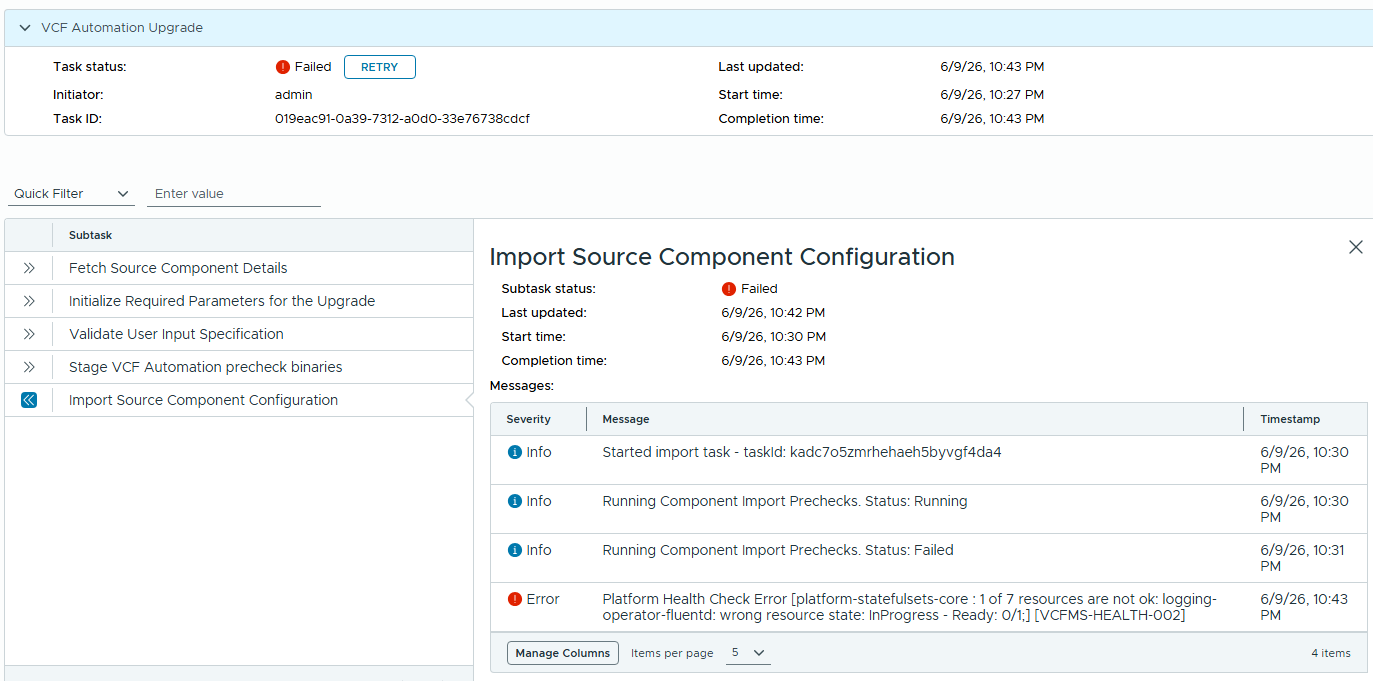Click the red Failed subtask status icon
This screenshot has height=681, width=1373.
729,289
